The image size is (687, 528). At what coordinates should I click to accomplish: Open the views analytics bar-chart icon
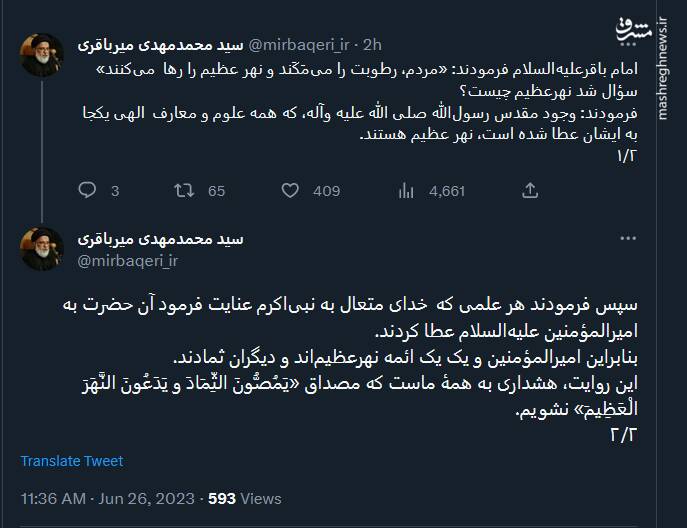(x=404, y=191)
